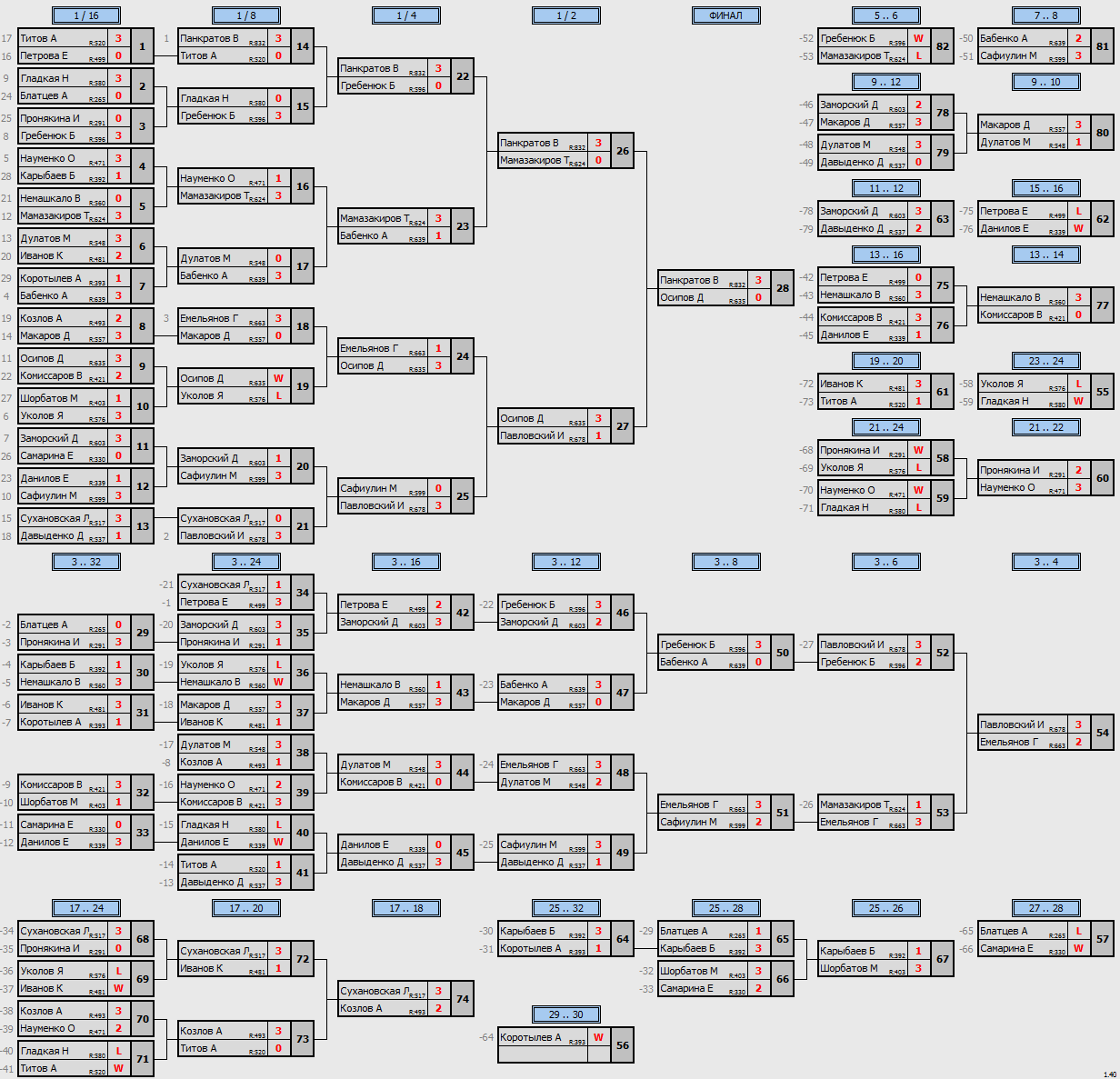The image size is (1120, 1079).
Task: Click "Науменко О" in match 60
Action: [x=1007, y=487]
